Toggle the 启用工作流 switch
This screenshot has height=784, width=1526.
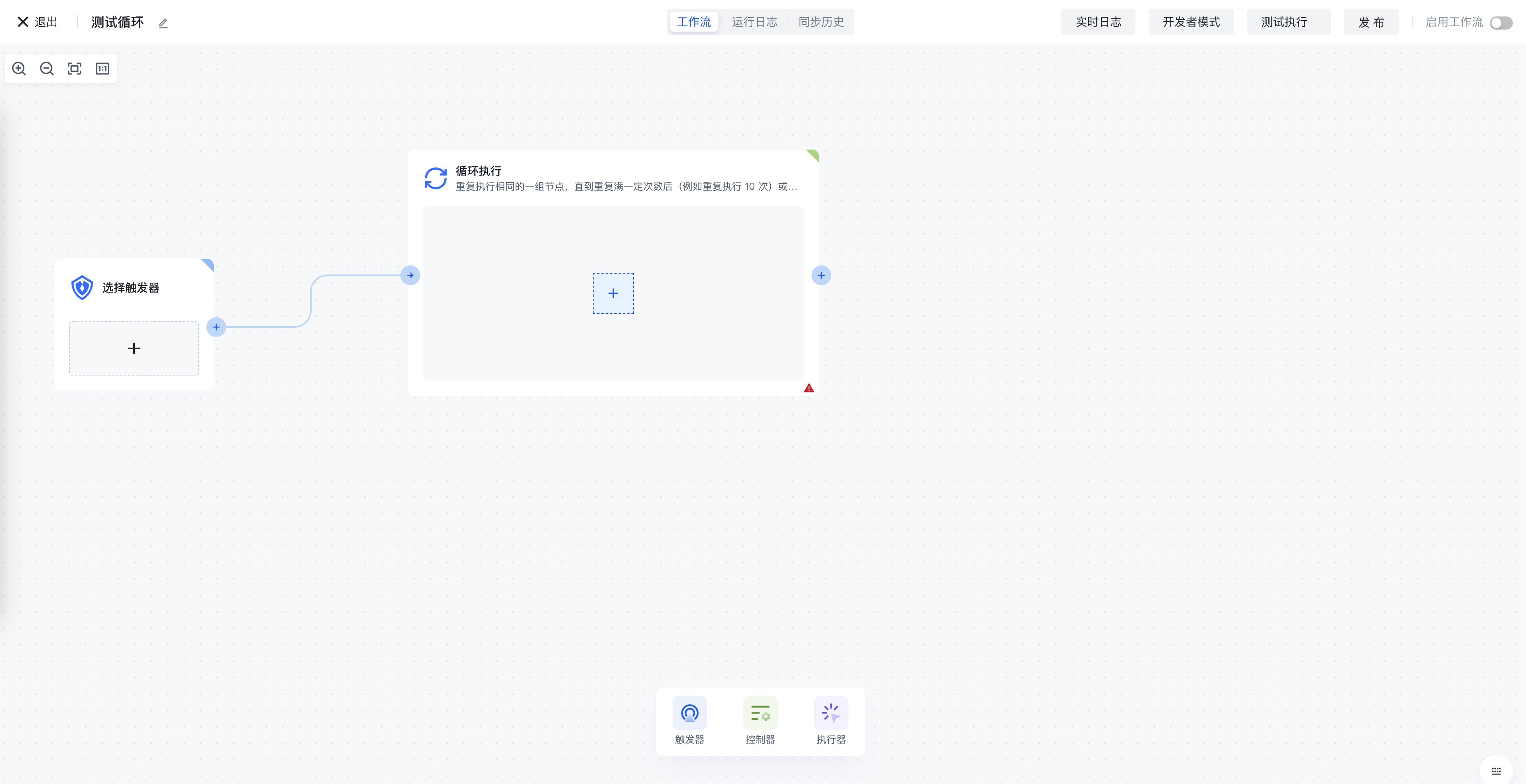[1501, 23]
